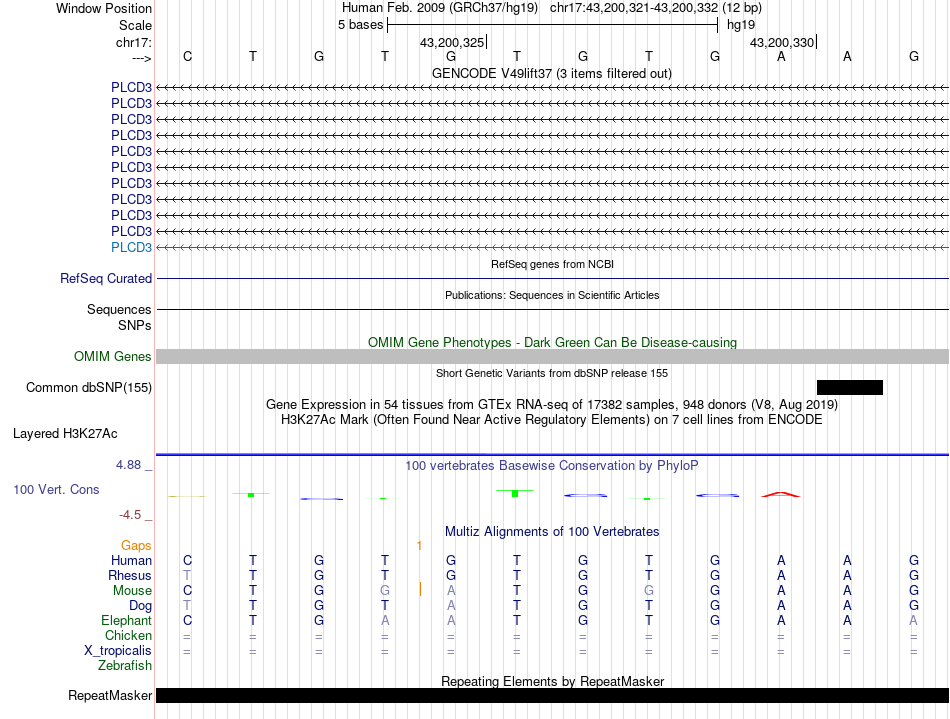Select the Layered H3K27Ac track label
950x719 pixels.
[x=65, y=434]
